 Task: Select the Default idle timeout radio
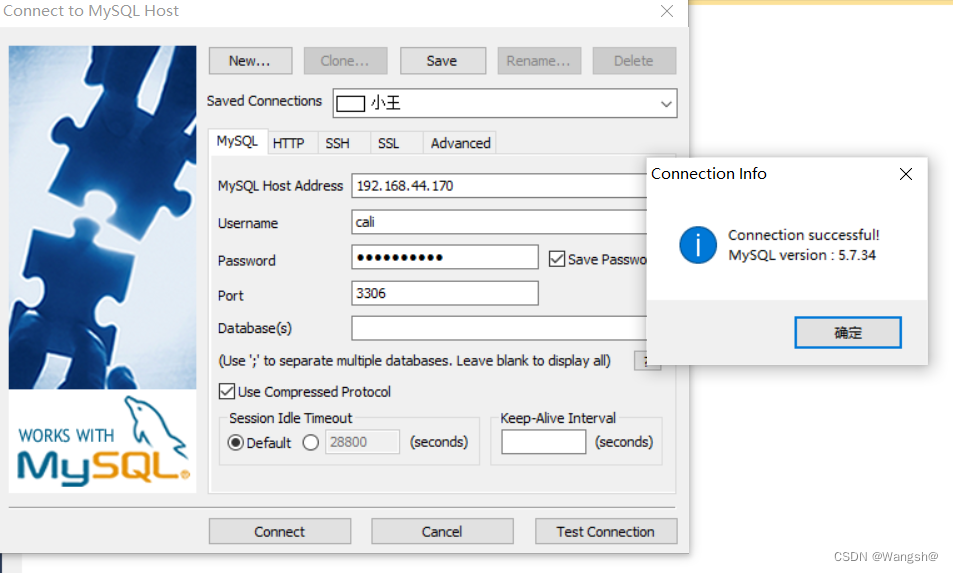click(x=236, y=442)
